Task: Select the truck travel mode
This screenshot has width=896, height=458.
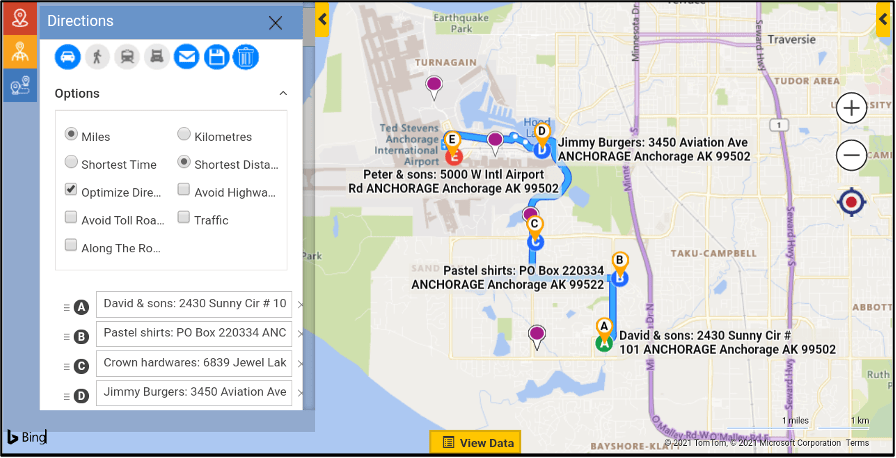Action: point(156,57)
